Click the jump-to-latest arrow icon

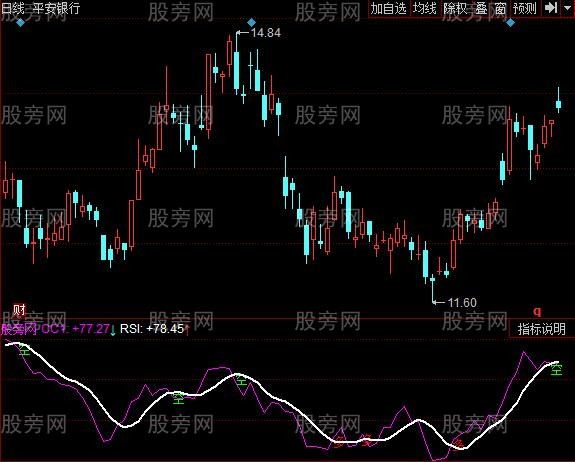[x=551, y=8]
